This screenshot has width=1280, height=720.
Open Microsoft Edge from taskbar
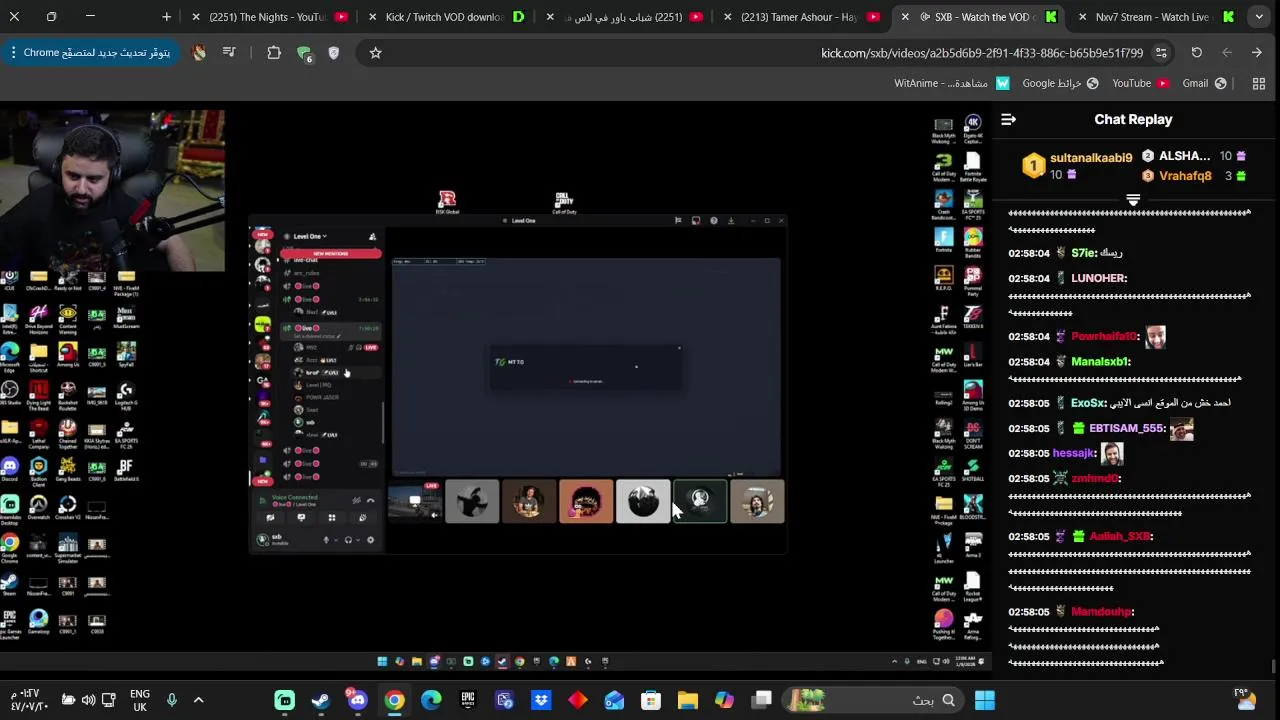[x=431, y=700]
